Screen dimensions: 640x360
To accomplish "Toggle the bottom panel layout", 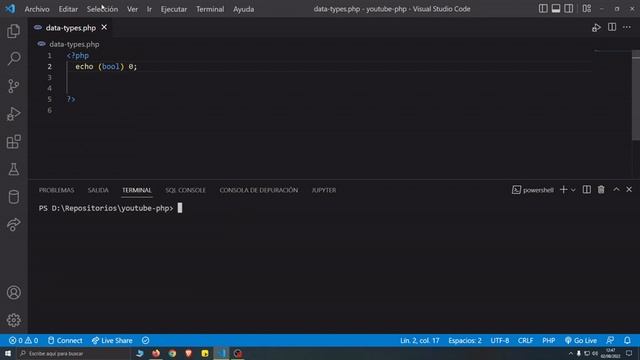I will (556, 9).
